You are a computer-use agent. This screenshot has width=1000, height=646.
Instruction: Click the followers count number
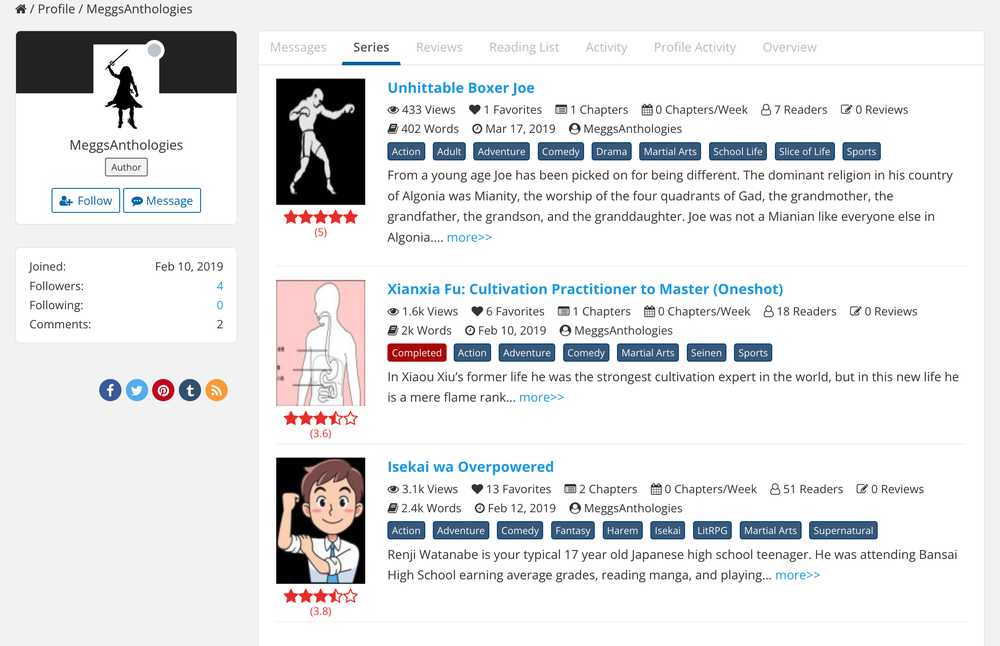[220, 286]
